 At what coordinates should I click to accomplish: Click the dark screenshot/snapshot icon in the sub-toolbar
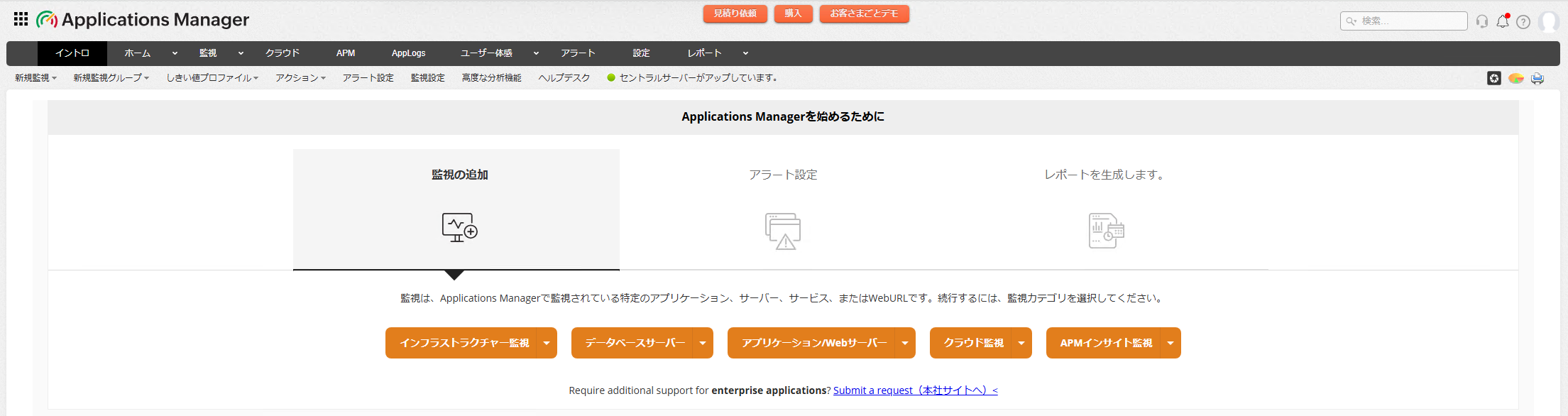[1494, 78]
